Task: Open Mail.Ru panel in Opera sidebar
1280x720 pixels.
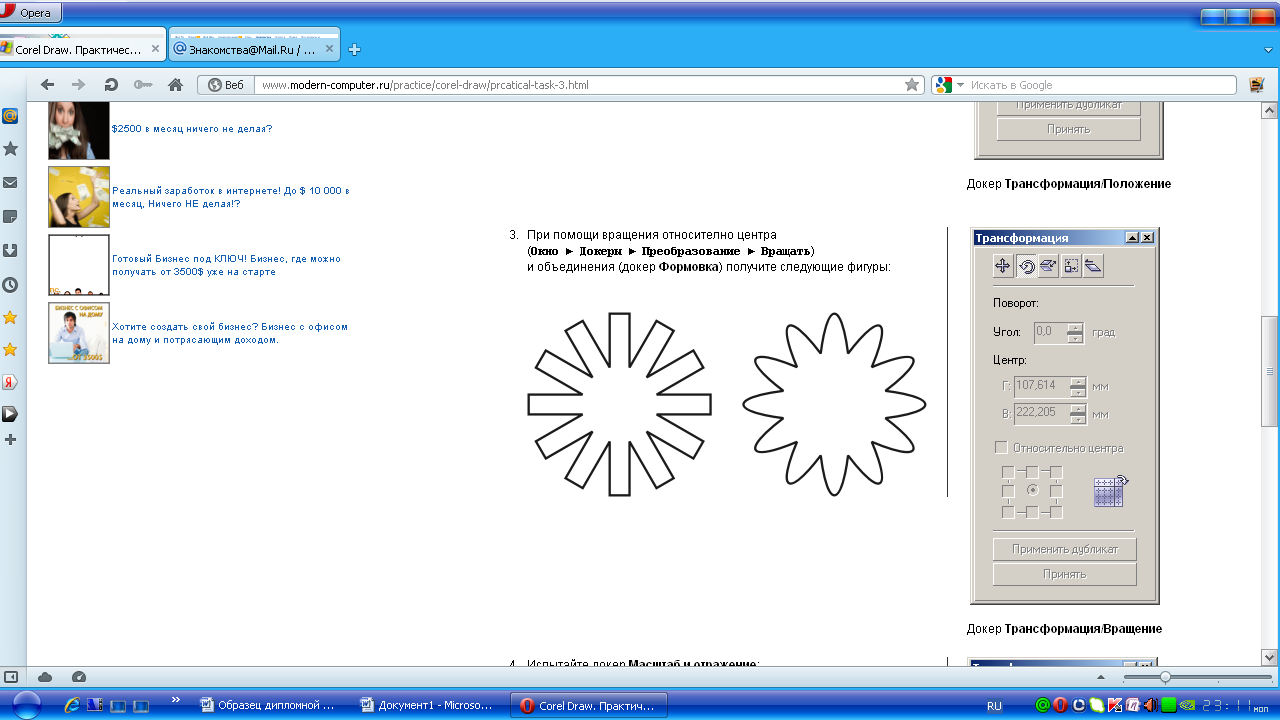Action: [11, 116]
